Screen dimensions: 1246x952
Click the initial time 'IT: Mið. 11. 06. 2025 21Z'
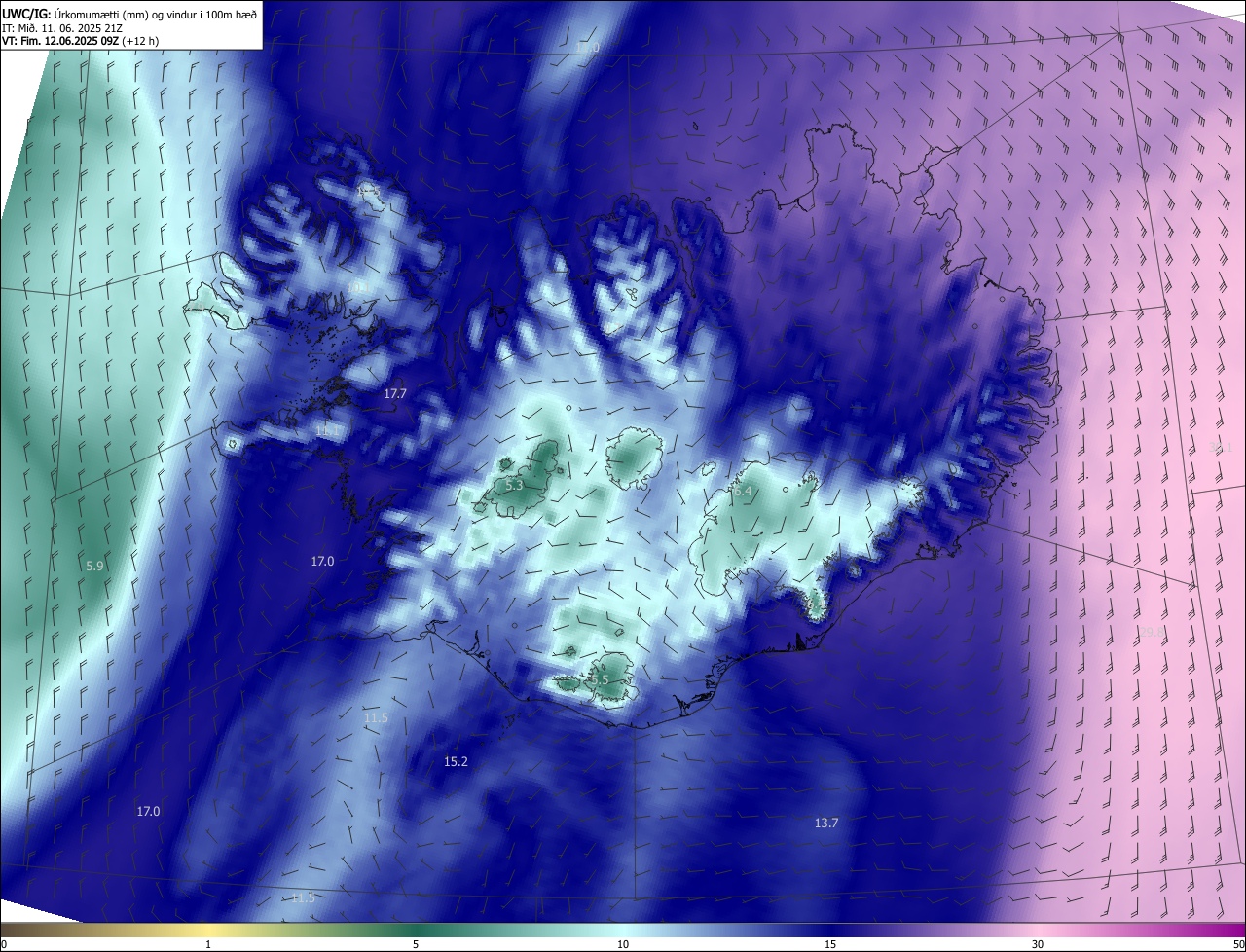pyautogui.click(x=62, y=27)
